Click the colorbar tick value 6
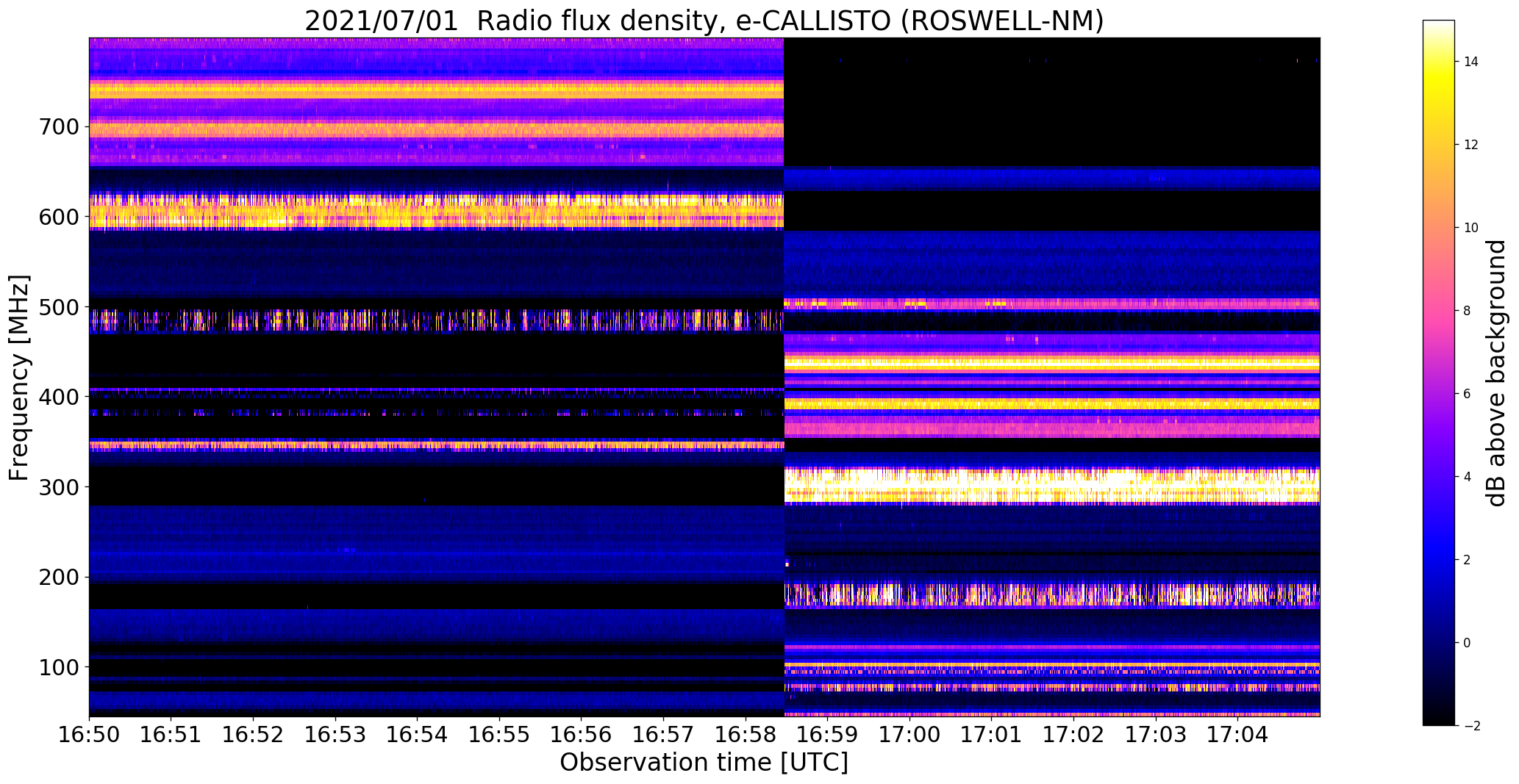Viewport: 1519px width, 784px height. click(1468, 394)
